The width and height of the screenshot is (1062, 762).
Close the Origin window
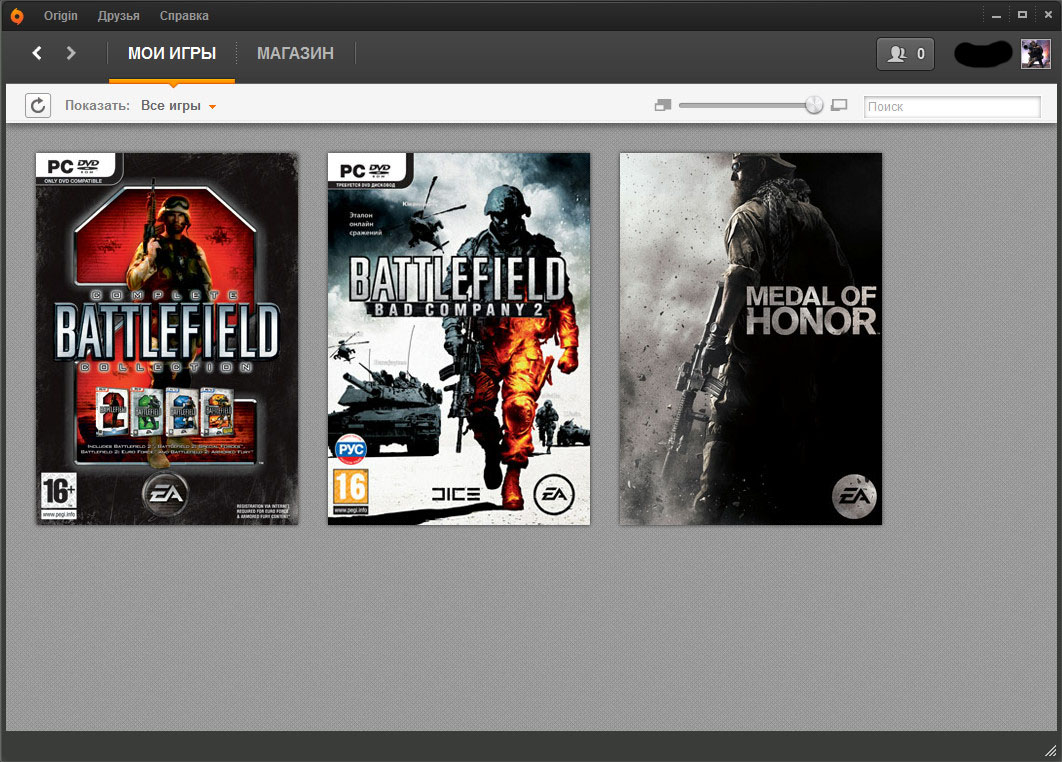pyautogui.click(x=1048, y=15)
